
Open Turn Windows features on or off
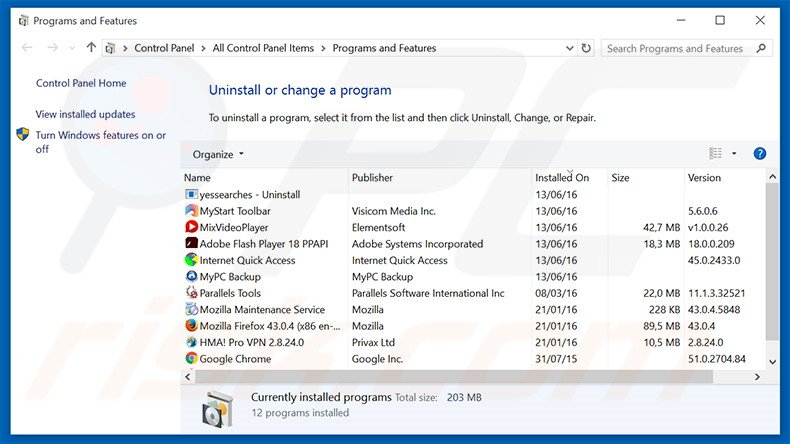[100, 142]
